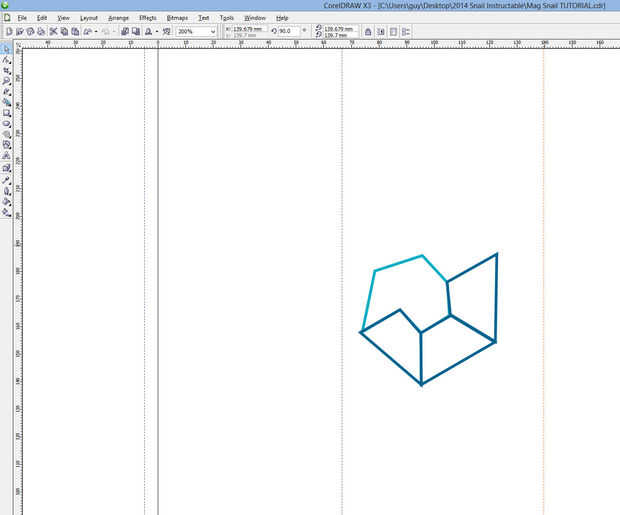Click the Undo toolbar icon

click(x=88, y=31)
